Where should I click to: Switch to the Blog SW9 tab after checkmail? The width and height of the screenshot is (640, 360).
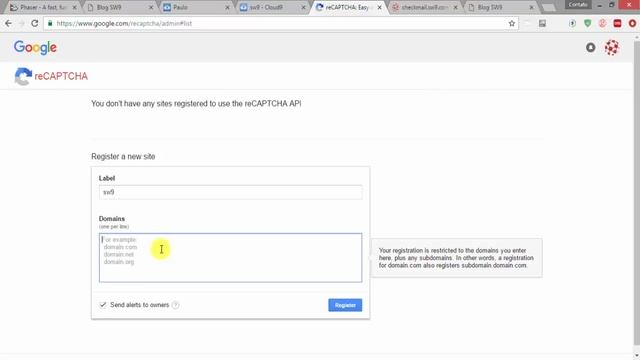pyautogui.click(x=500, y=7)
